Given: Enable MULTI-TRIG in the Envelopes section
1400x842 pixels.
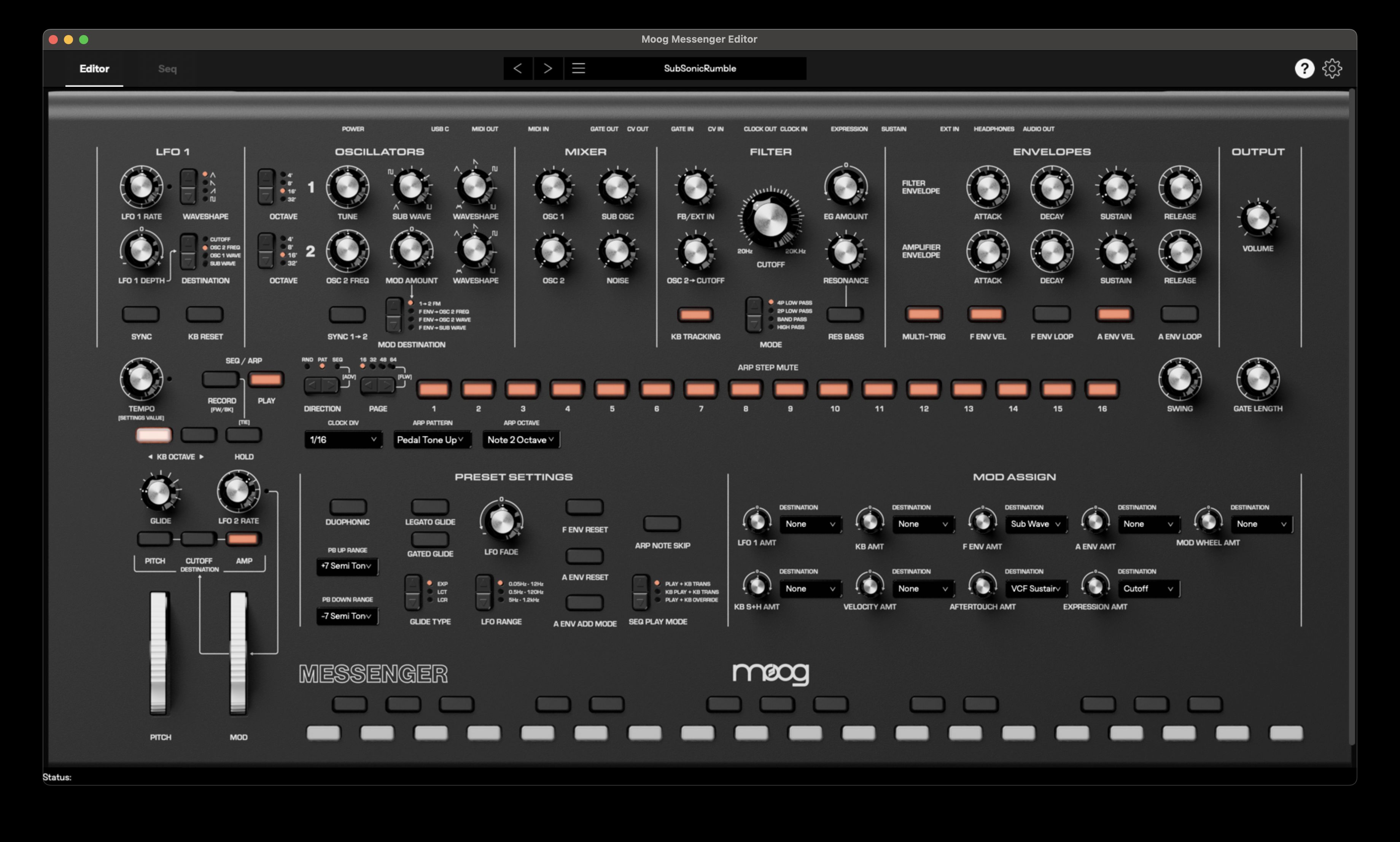Looking at the screenshot, I should tap(923, 314).
